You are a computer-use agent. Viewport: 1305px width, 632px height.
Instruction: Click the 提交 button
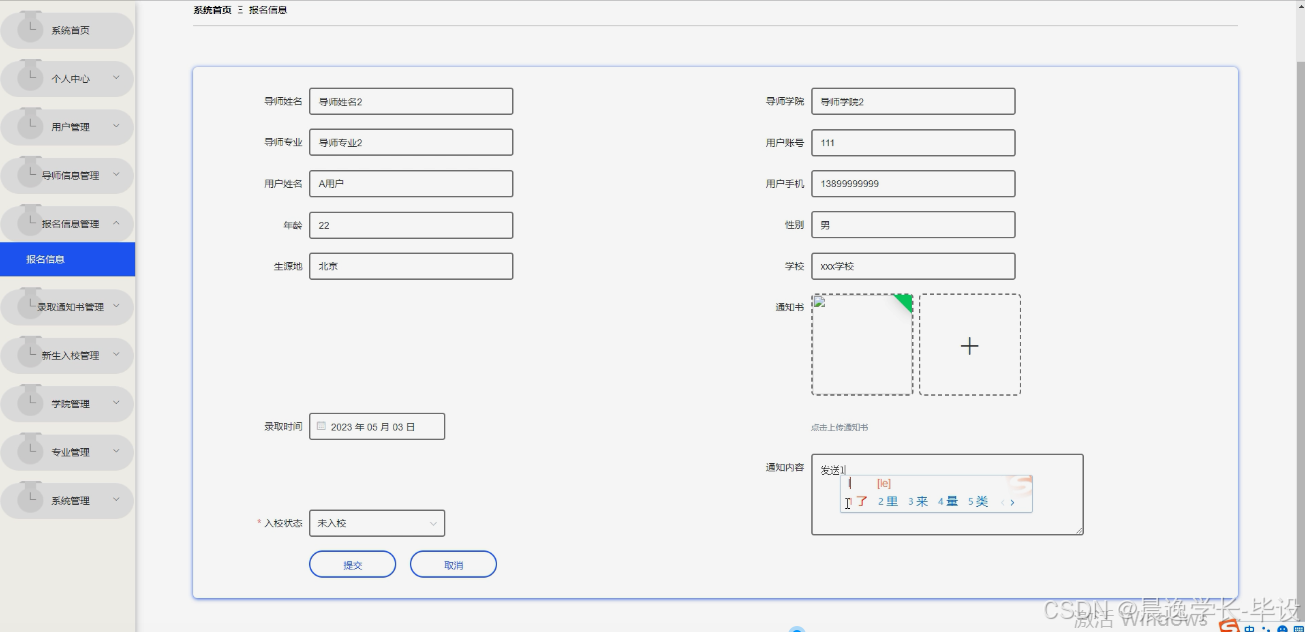[x=353, y=565]
